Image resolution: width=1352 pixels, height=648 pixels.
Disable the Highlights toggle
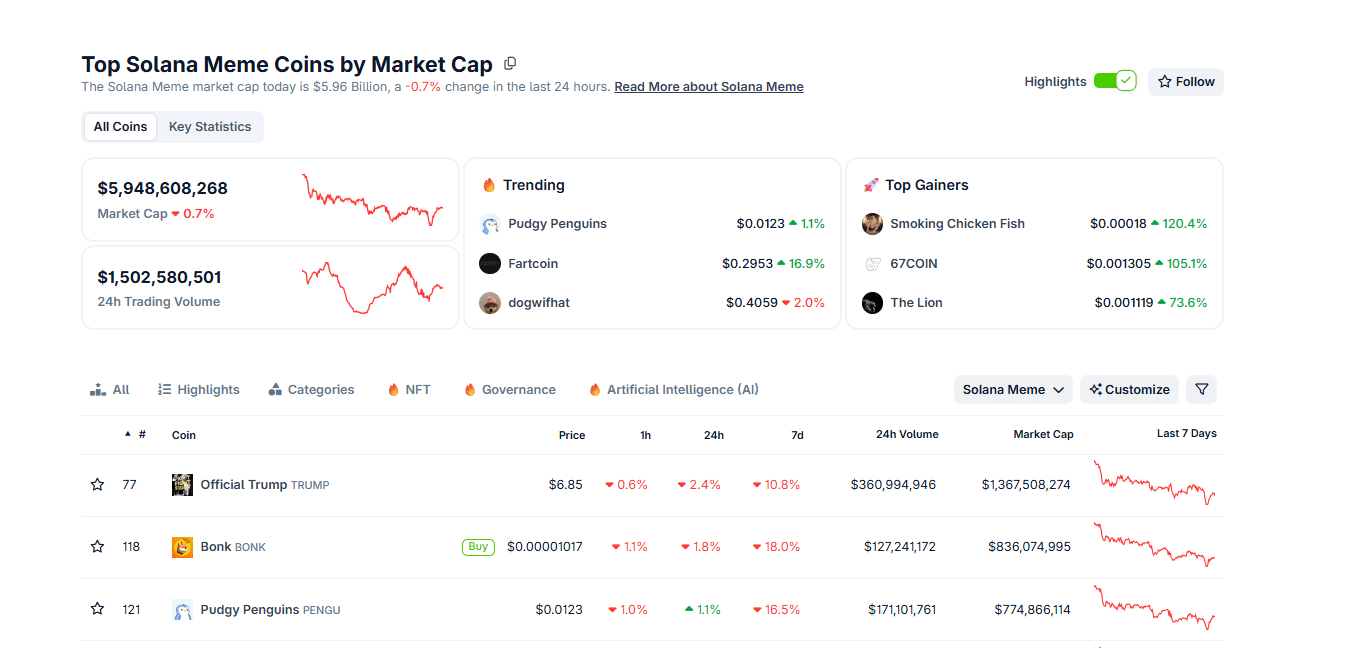pyautogui.click(x=1116, y=80)
